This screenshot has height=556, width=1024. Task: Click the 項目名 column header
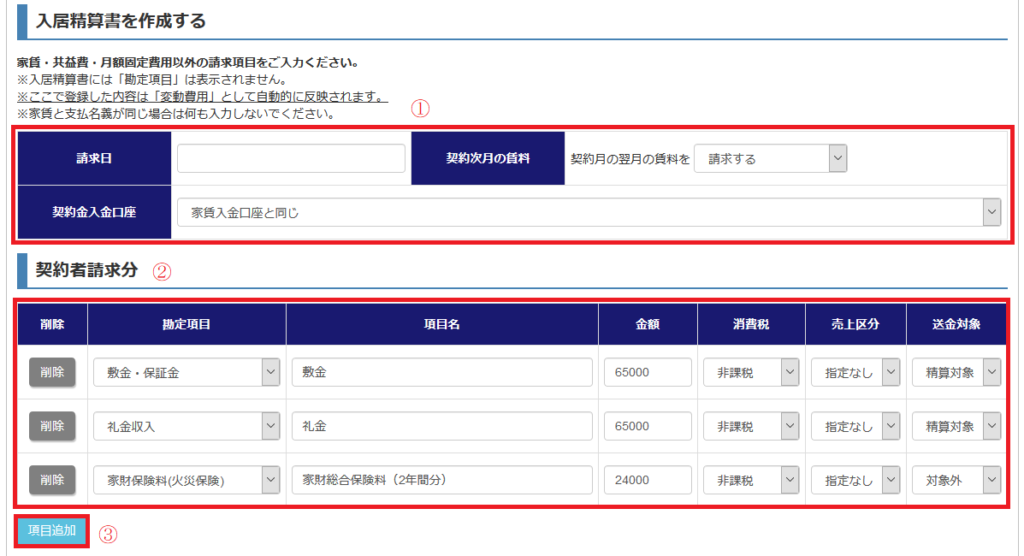click(x=442, y=324)
